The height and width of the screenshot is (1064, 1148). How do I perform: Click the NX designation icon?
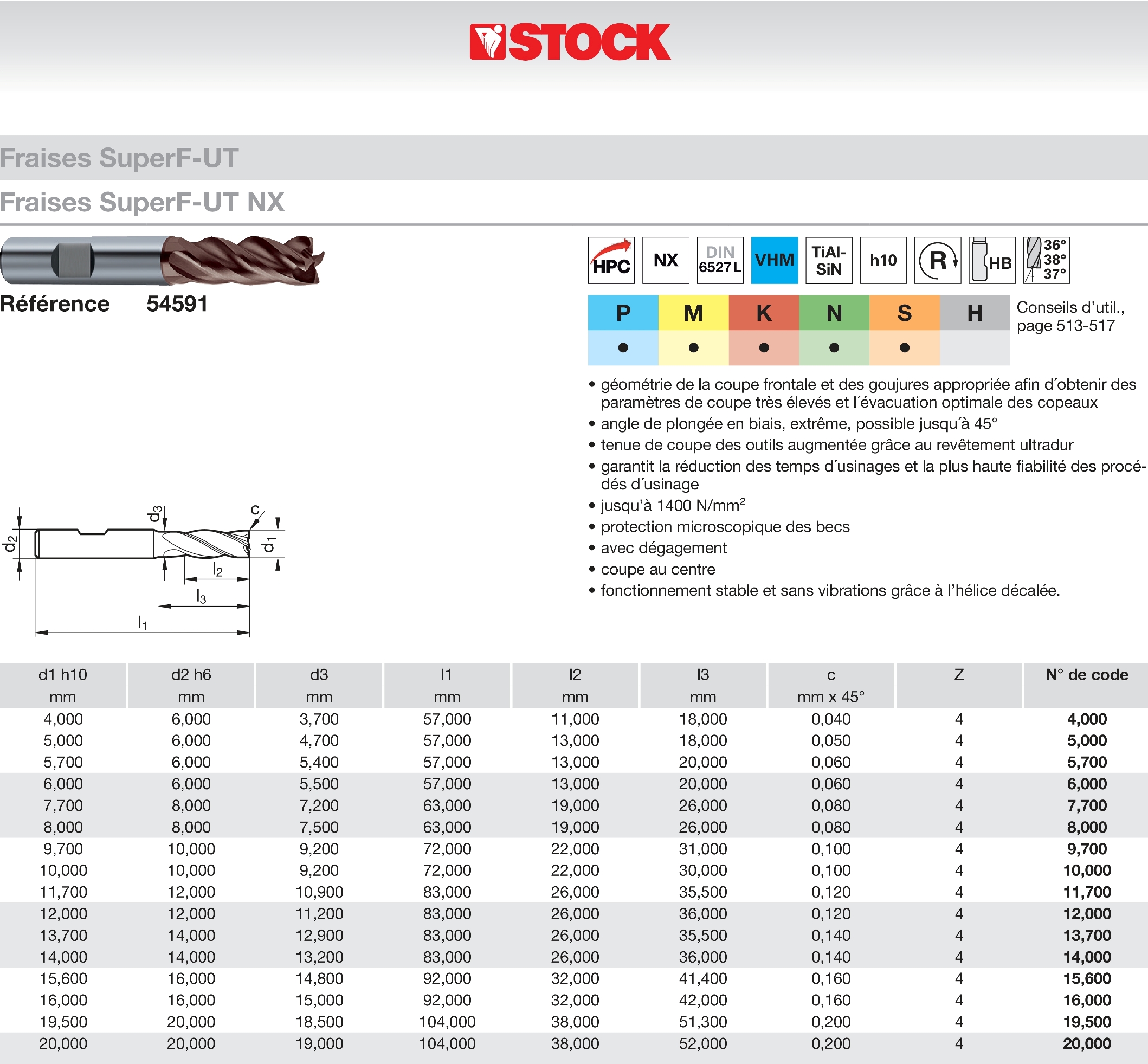(666, 260)
